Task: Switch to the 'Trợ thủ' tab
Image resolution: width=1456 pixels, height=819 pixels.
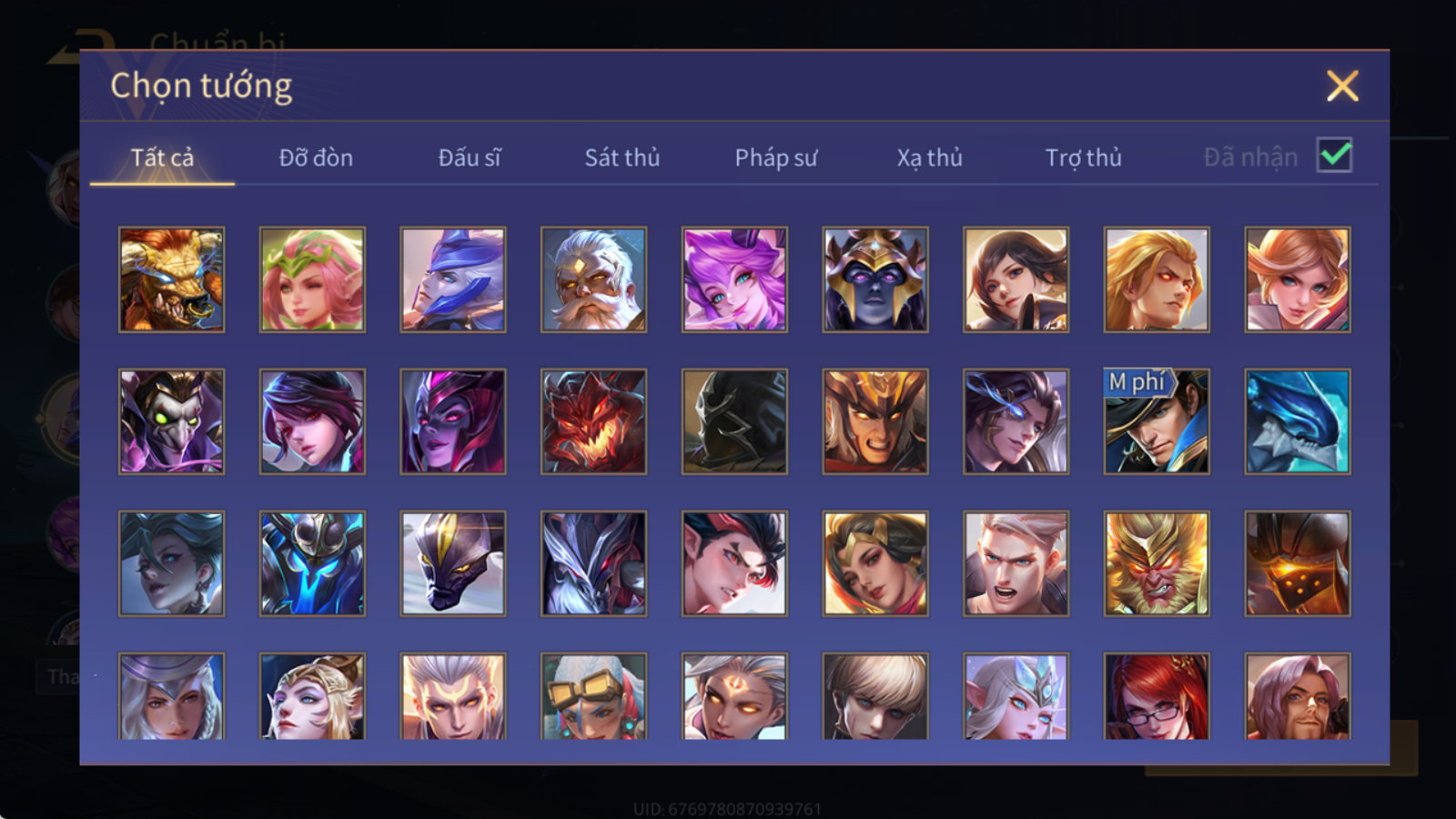Action: [1083, 157]
